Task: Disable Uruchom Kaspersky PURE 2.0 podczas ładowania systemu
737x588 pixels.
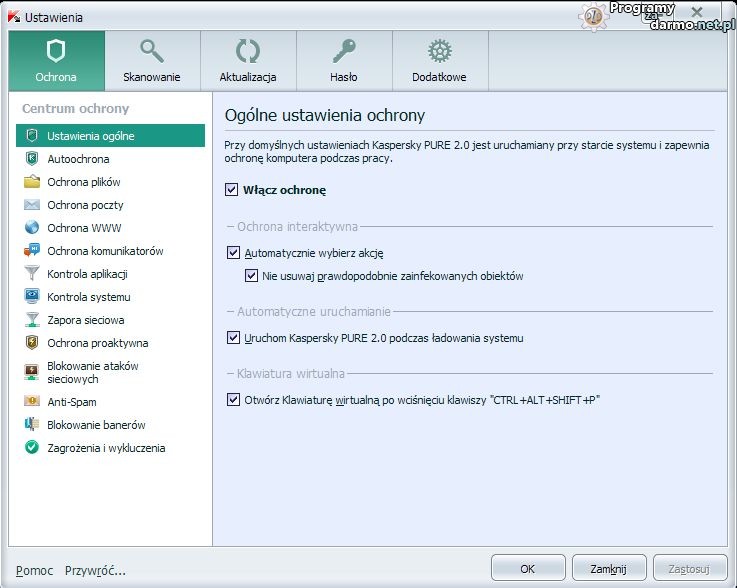Action: (x=233, y=337)
